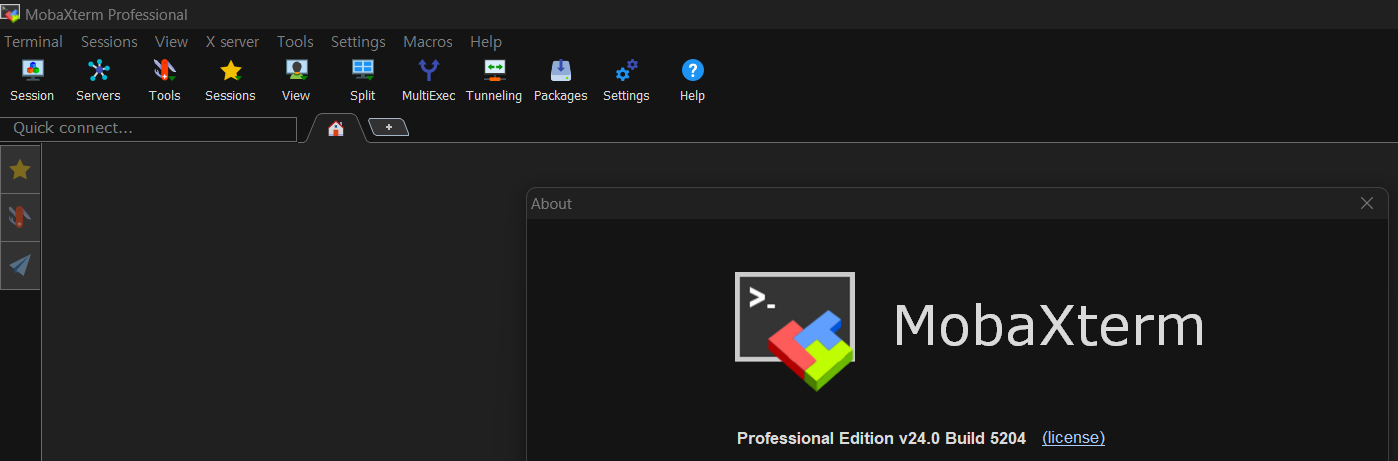
Task: Open the Tools toolbar icon
Action: pyautogui.click(x=164, y=80)
